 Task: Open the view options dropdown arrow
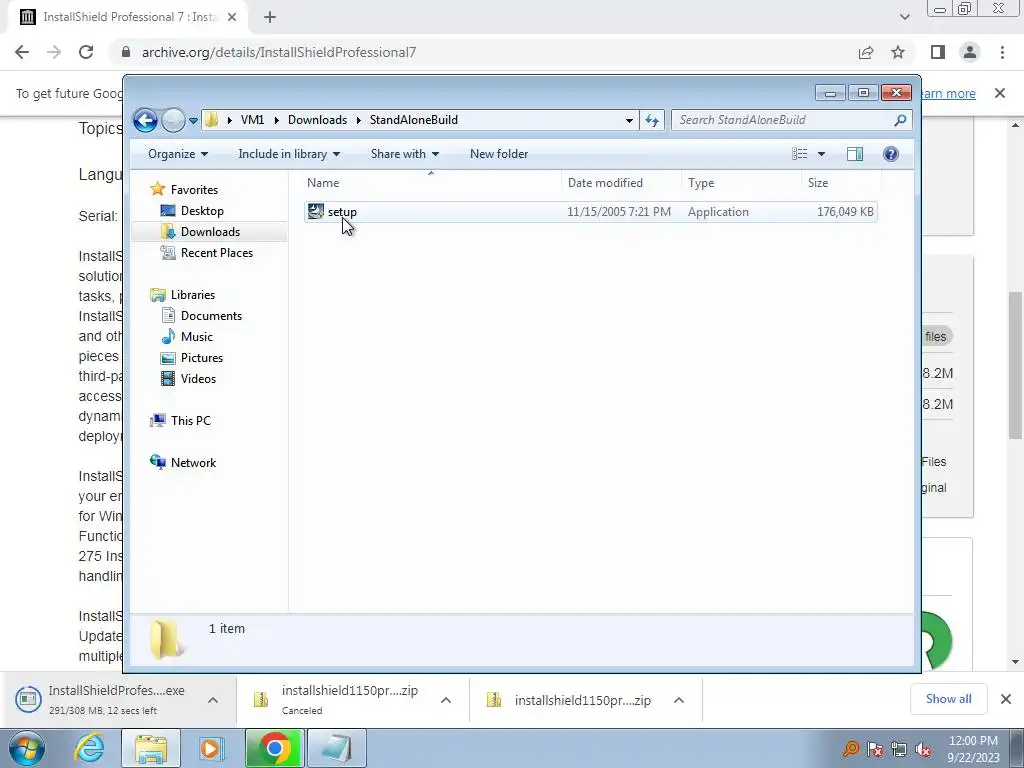point(822,154)
